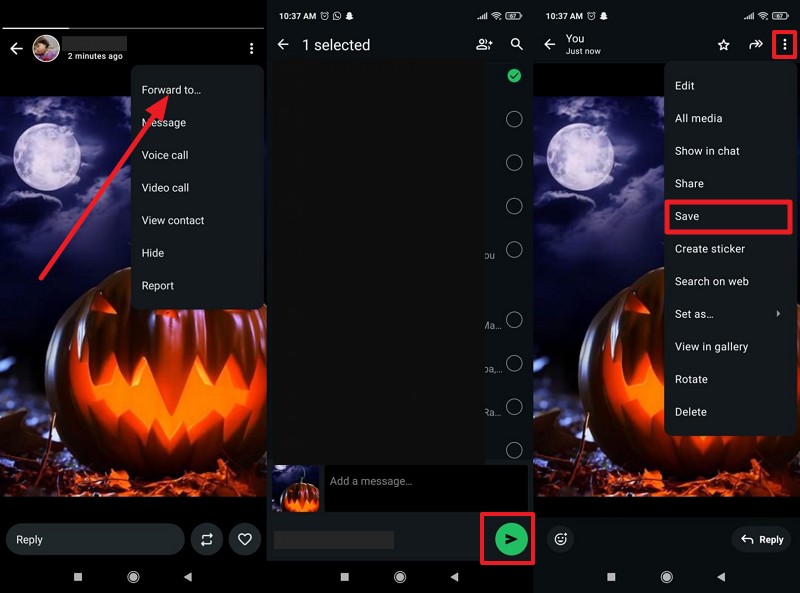Tap the forward arrow icon in header
The image size is (800, 593).
pyautogui.click(x=755, y=45)
